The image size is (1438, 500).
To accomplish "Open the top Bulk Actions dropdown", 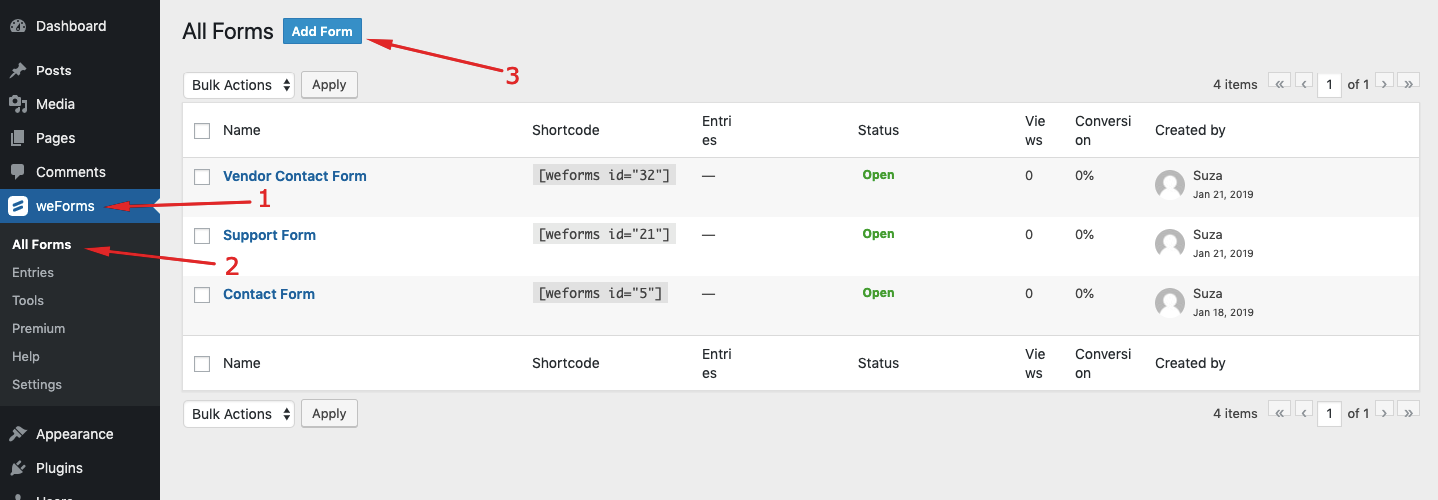I will pos(239,85).
